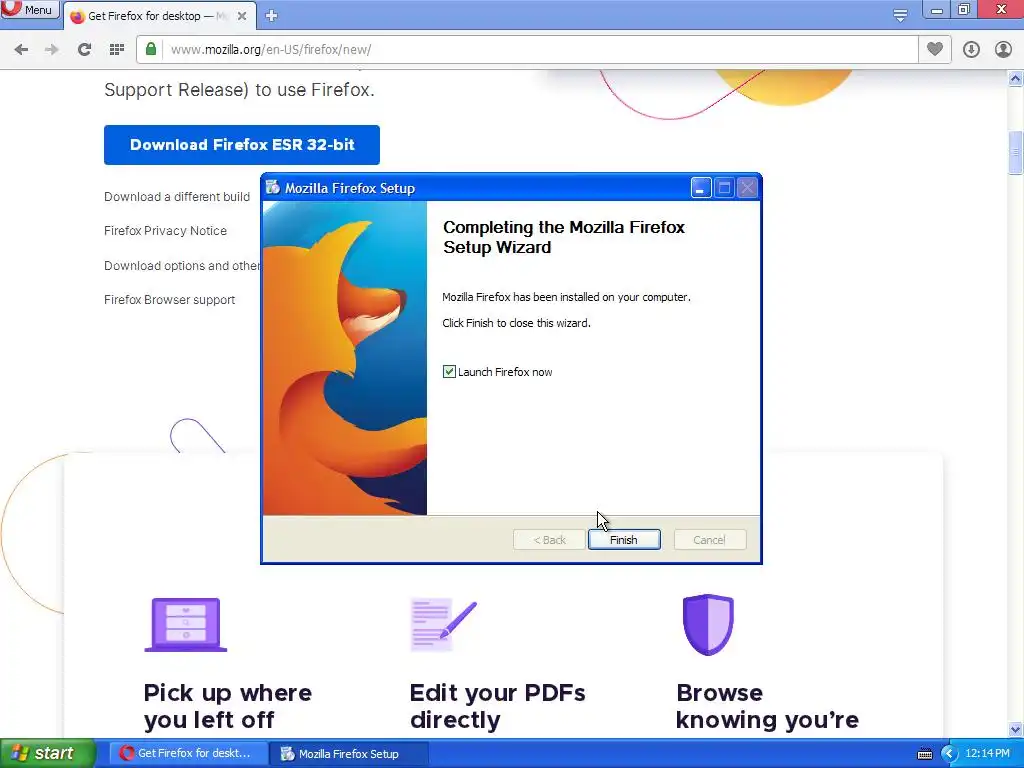
Task: Reload the current page
Action: coord(84,50)
